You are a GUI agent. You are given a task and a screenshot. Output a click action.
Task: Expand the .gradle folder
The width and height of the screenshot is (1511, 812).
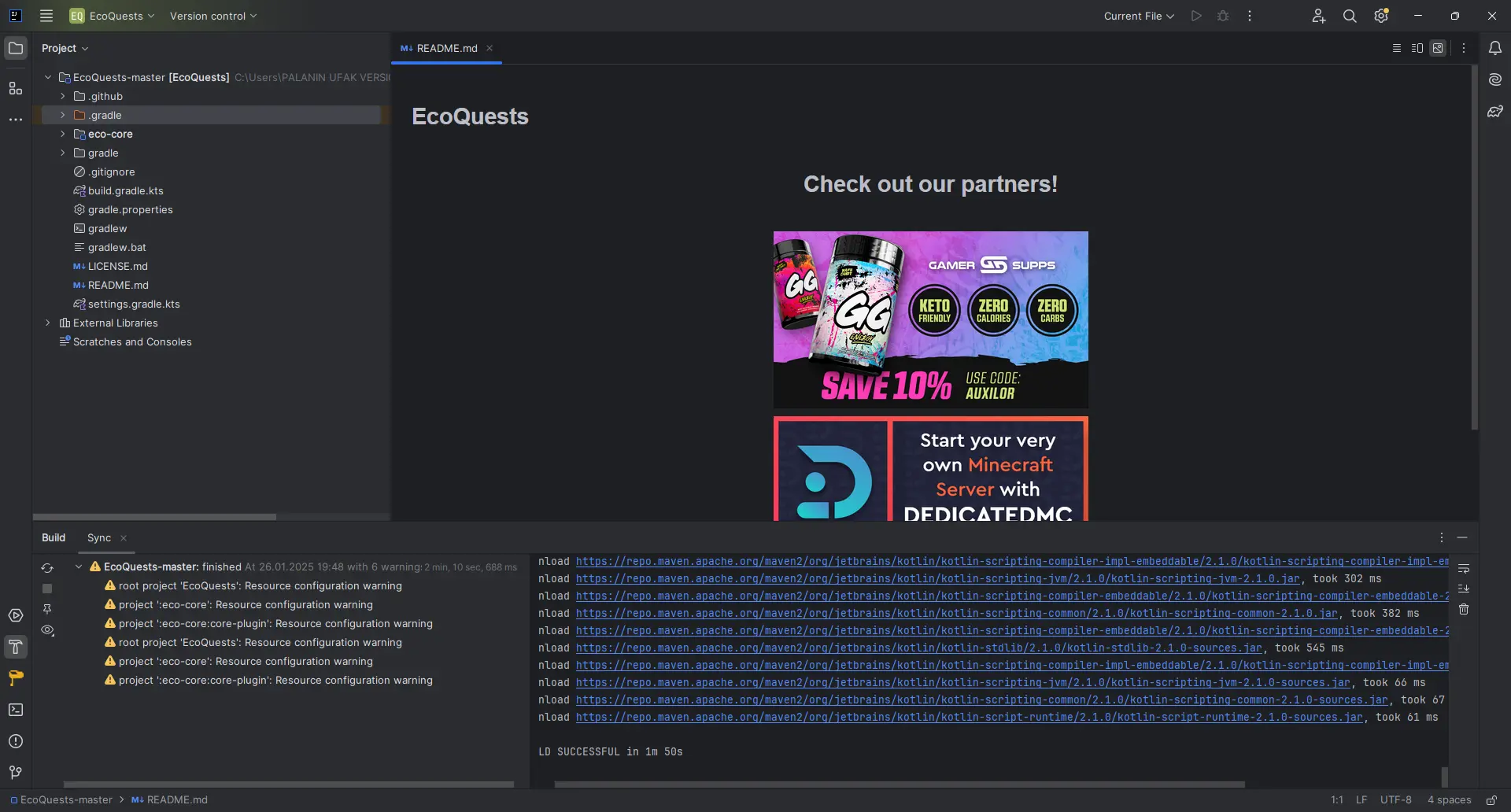point(63,115)
